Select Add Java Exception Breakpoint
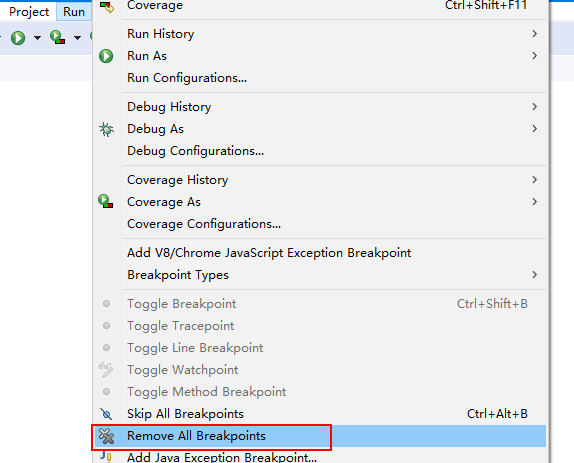574x463 pixels. pos(320,456)
